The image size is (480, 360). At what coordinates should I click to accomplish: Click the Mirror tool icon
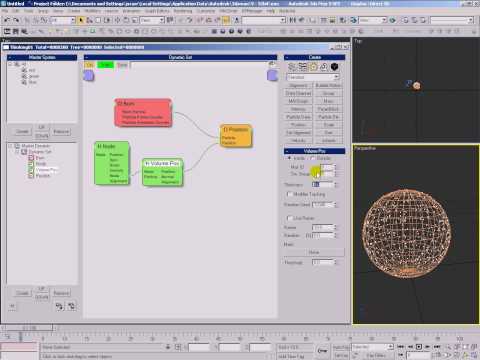[293, 20]
